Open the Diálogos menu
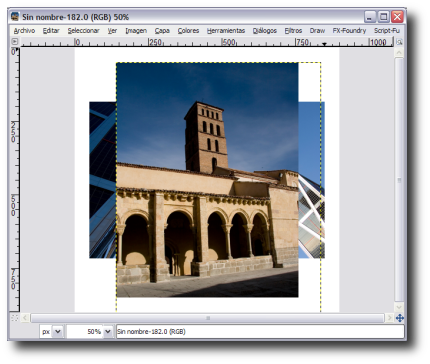Image resolution: width=430 pixels, height=364 pixels. click(265, 31)
